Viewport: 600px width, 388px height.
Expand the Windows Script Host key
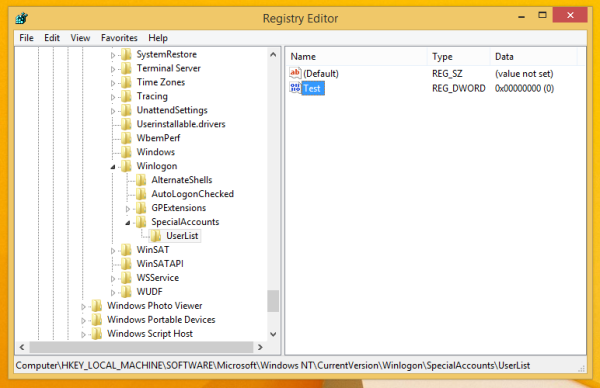coord(83,335)
